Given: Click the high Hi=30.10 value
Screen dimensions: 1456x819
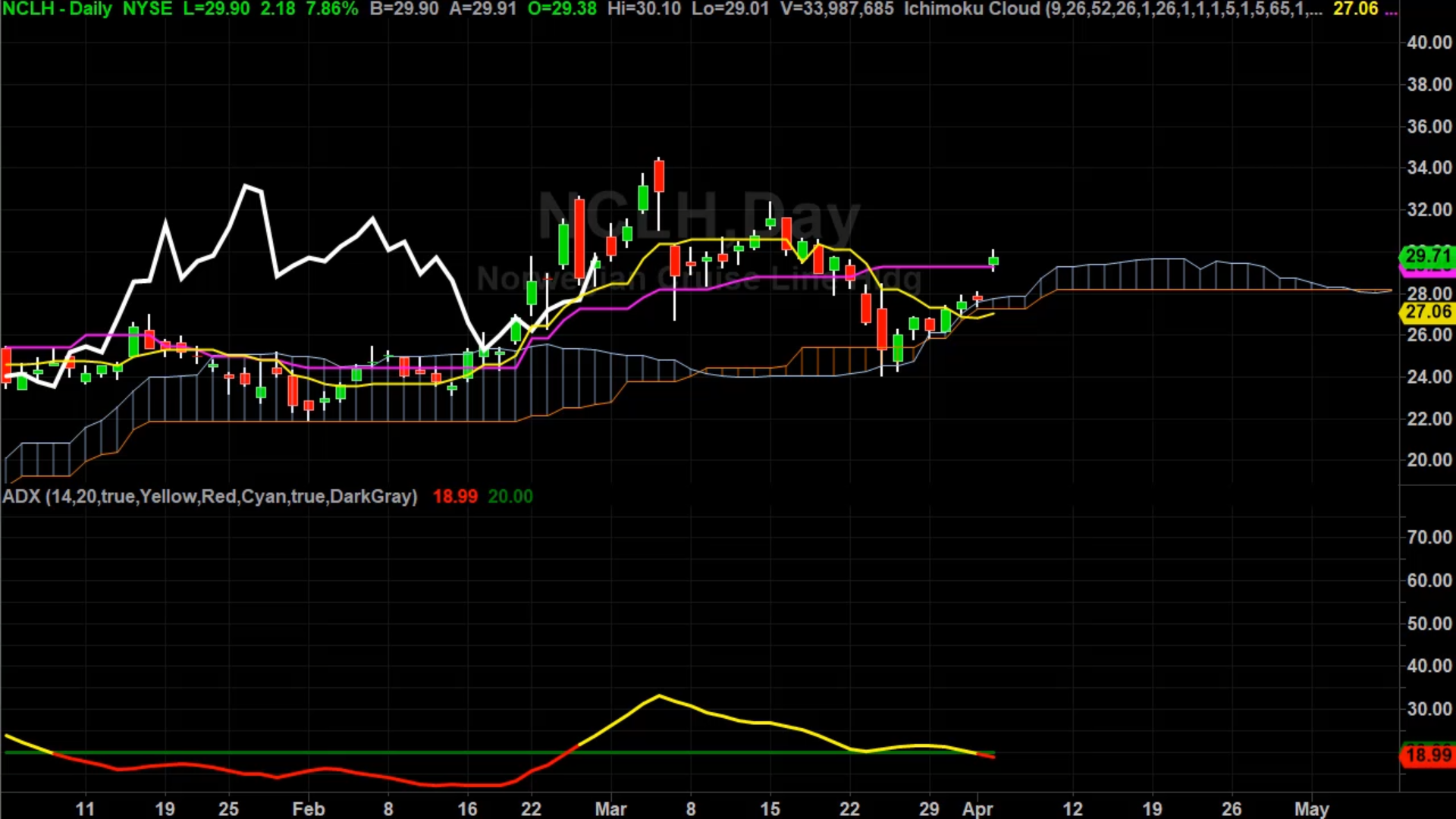Looking at the screenshot, I should coord(644,9).
